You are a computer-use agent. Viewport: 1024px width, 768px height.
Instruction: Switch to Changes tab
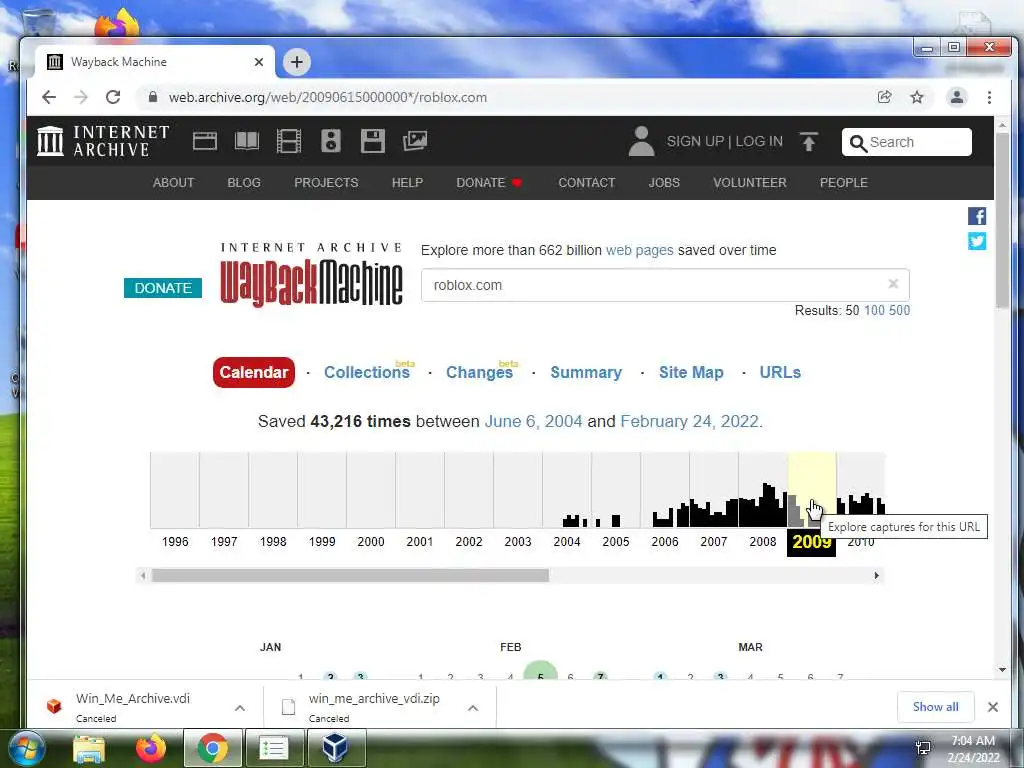[479, 372]
